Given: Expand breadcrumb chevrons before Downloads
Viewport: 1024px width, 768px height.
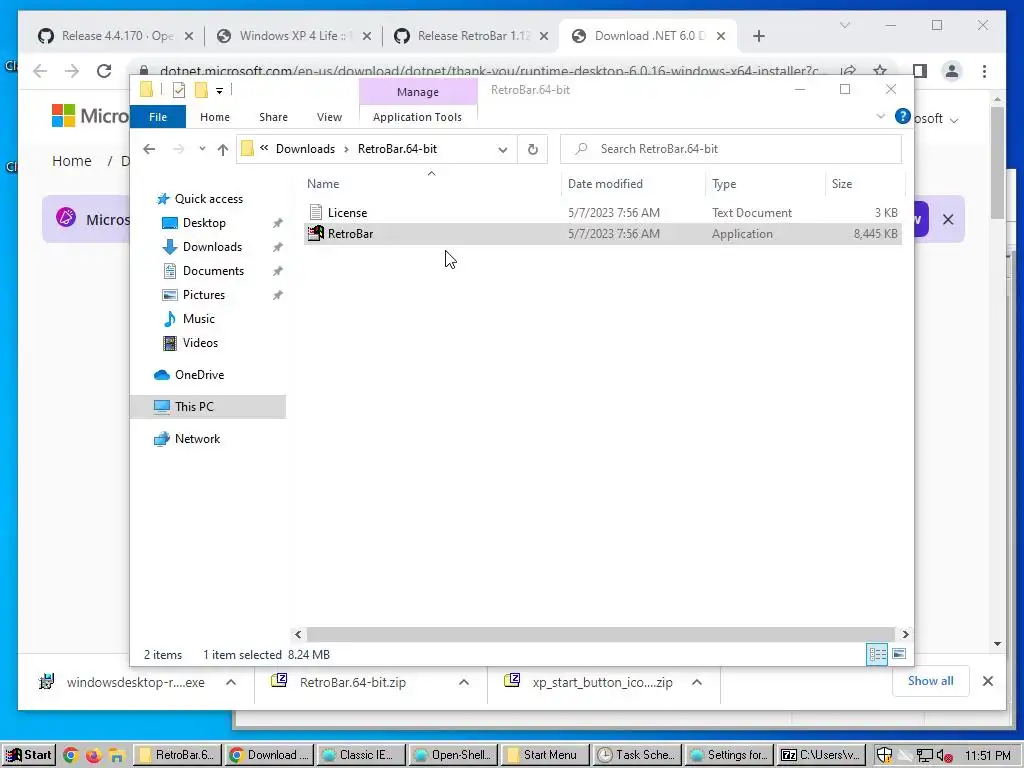Looking at the screenshot, I should (x=264, y=148).
